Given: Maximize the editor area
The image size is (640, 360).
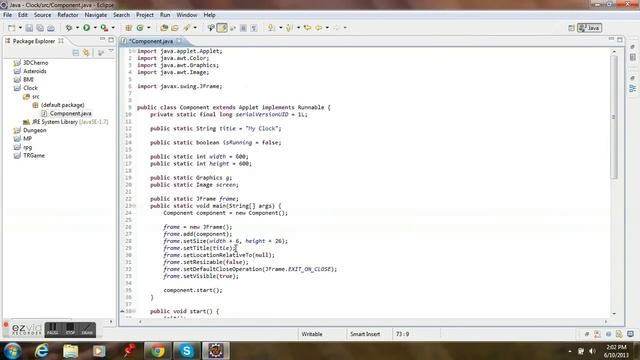Looking at the screenshot, I should [x=620, y=40].
